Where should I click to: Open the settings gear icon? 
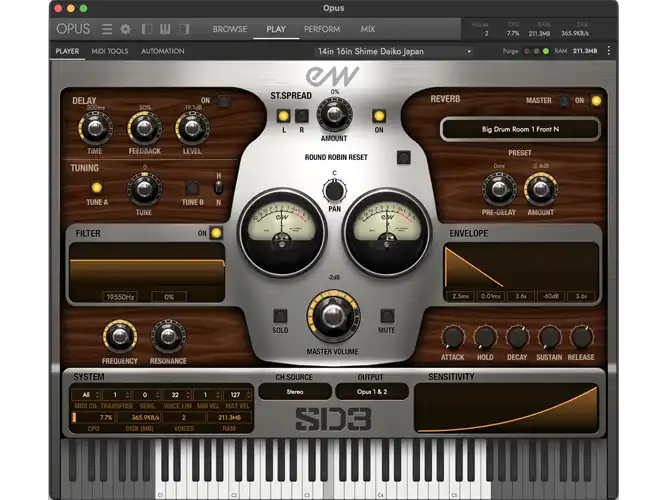[x=125, y=29]
